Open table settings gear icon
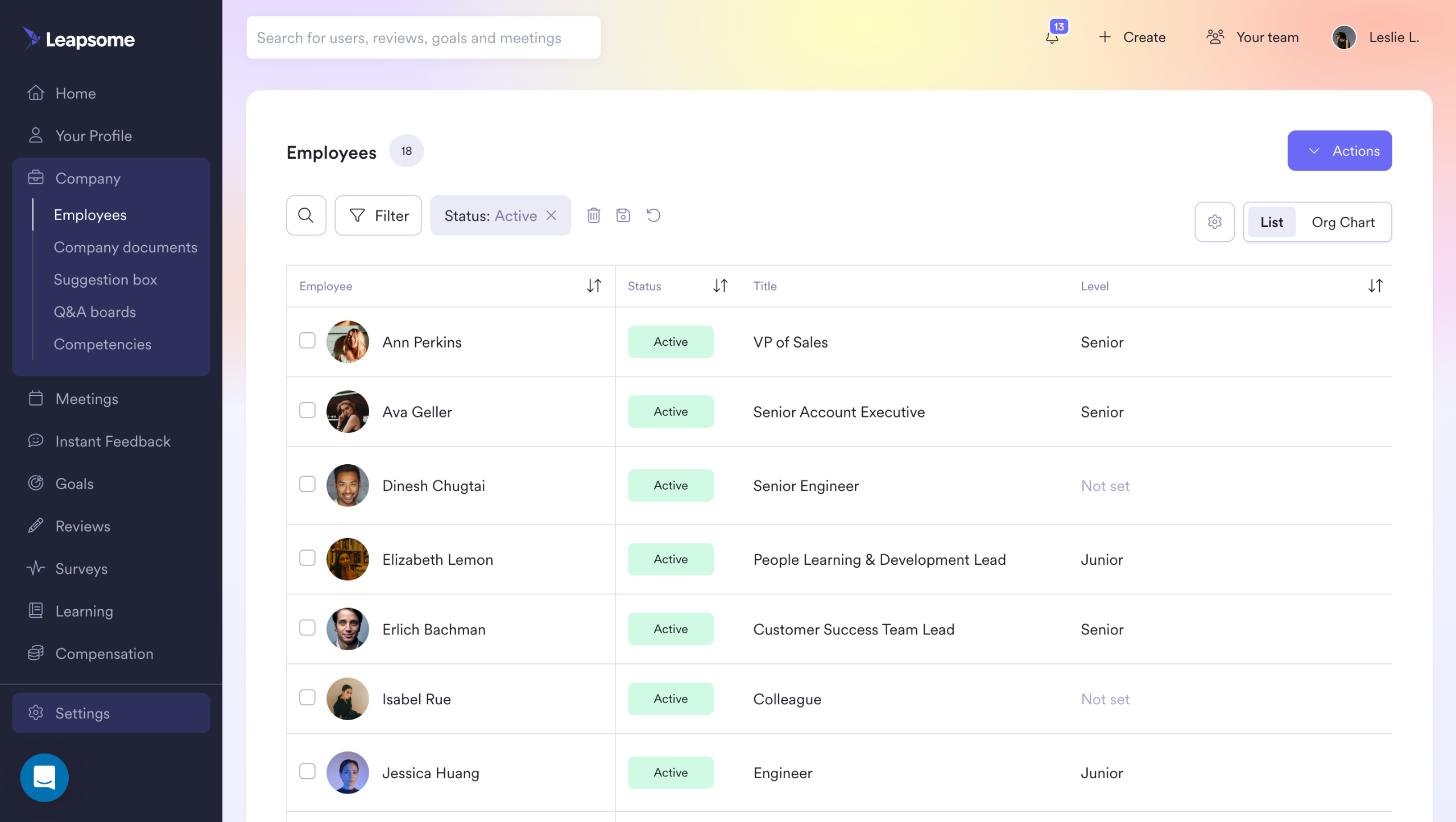This screenshot has width=1456, height=822. tap(1214, 222)
